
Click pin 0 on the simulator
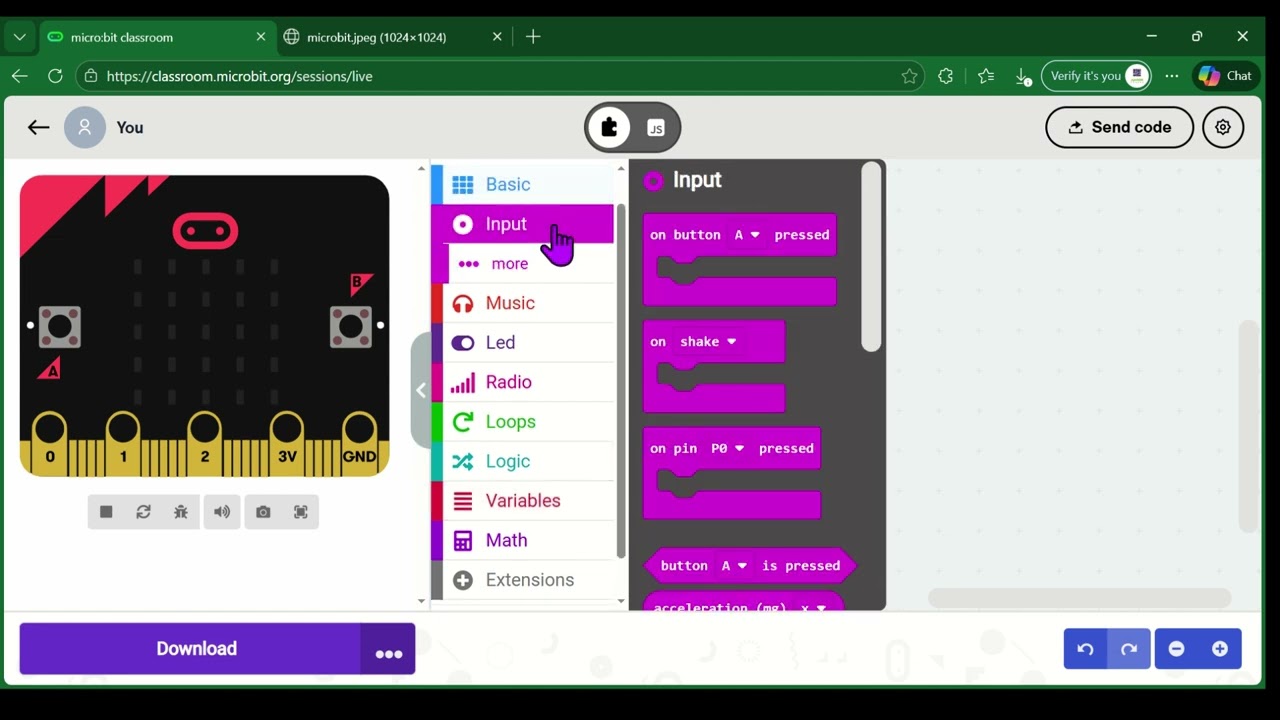[x=50, y=444]
